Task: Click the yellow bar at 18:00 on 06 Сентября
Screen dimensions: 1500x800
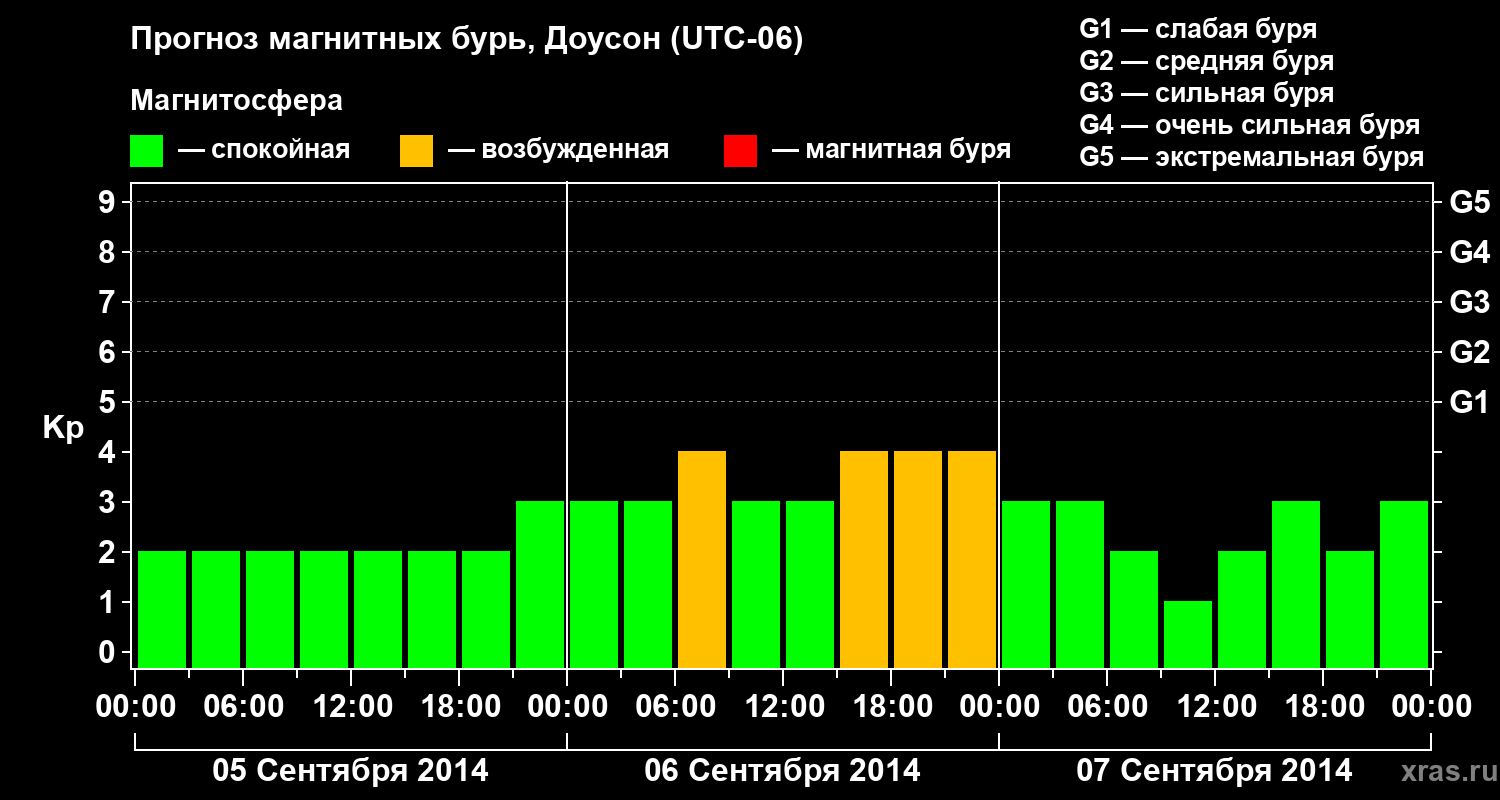Action: click(x=918, y=559)
